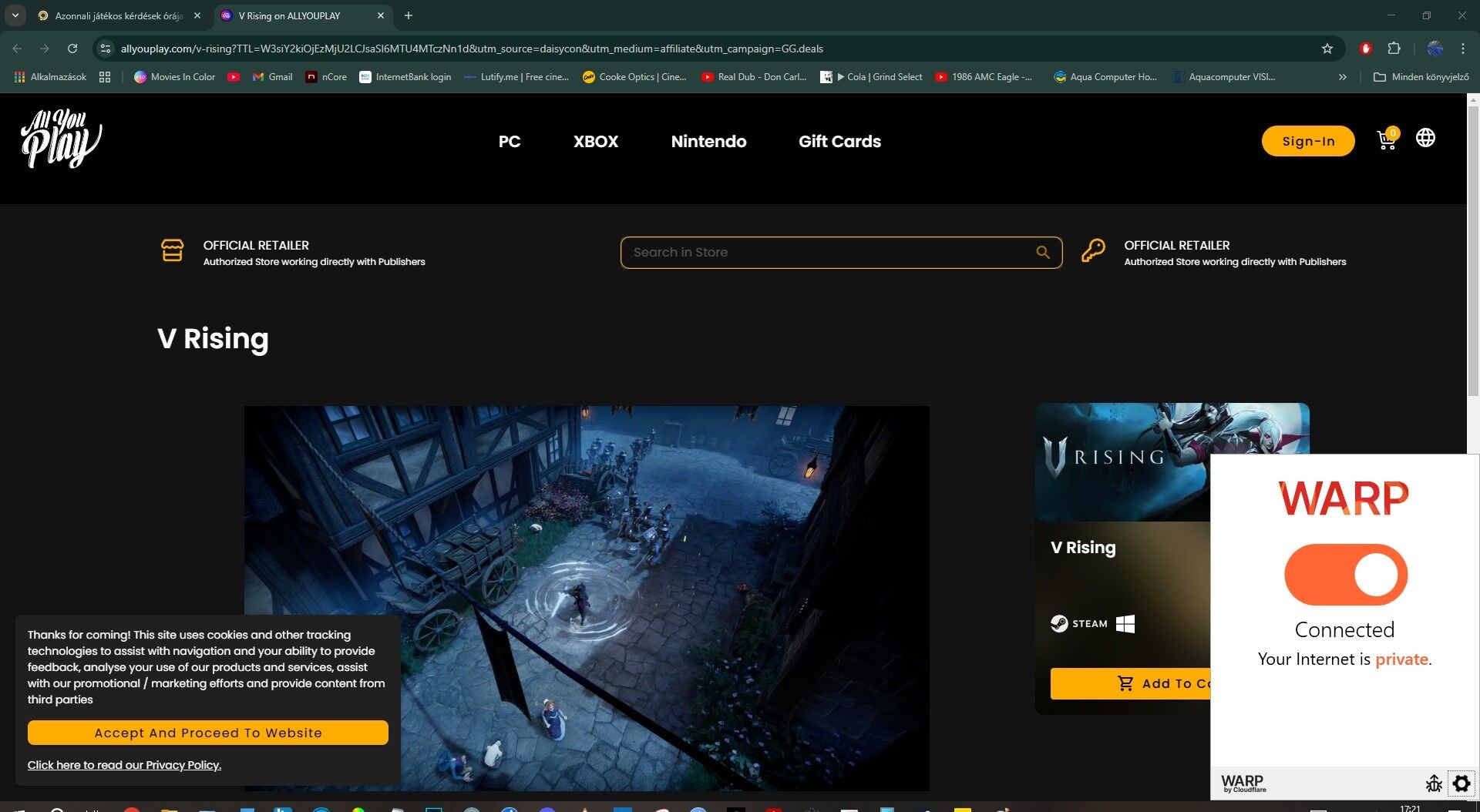Open Chrome profile avatar

pyautogui.click(x=1435, y=49)
